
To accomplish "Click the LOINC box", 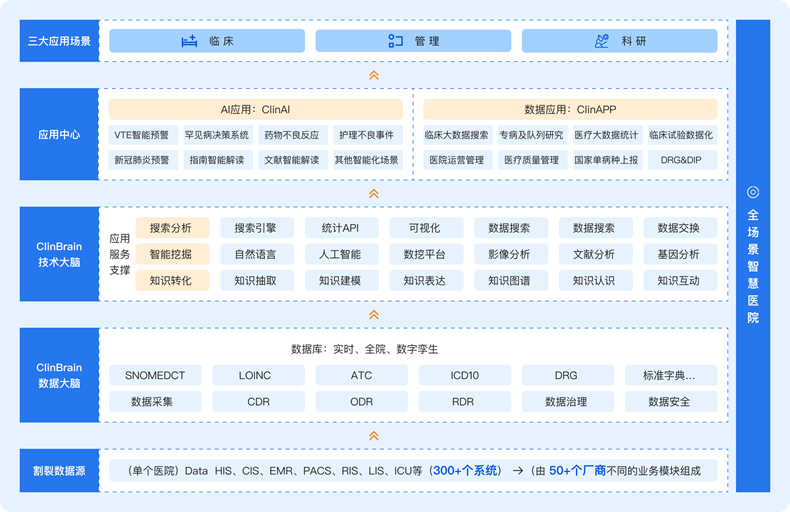I will click(258, 375).
